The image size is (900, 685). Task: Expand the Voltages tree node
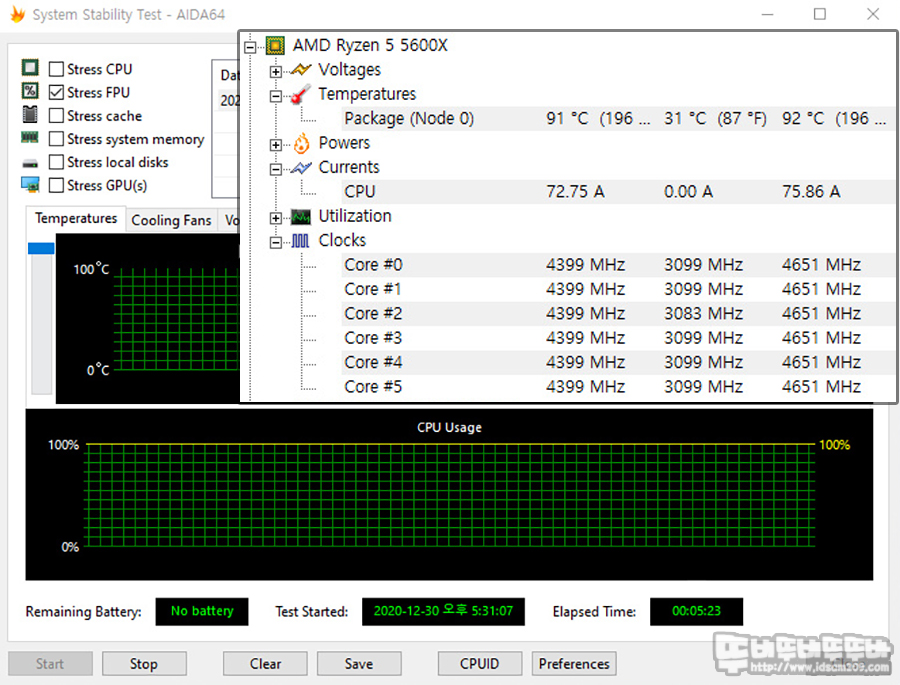click(x=276, y=72)
